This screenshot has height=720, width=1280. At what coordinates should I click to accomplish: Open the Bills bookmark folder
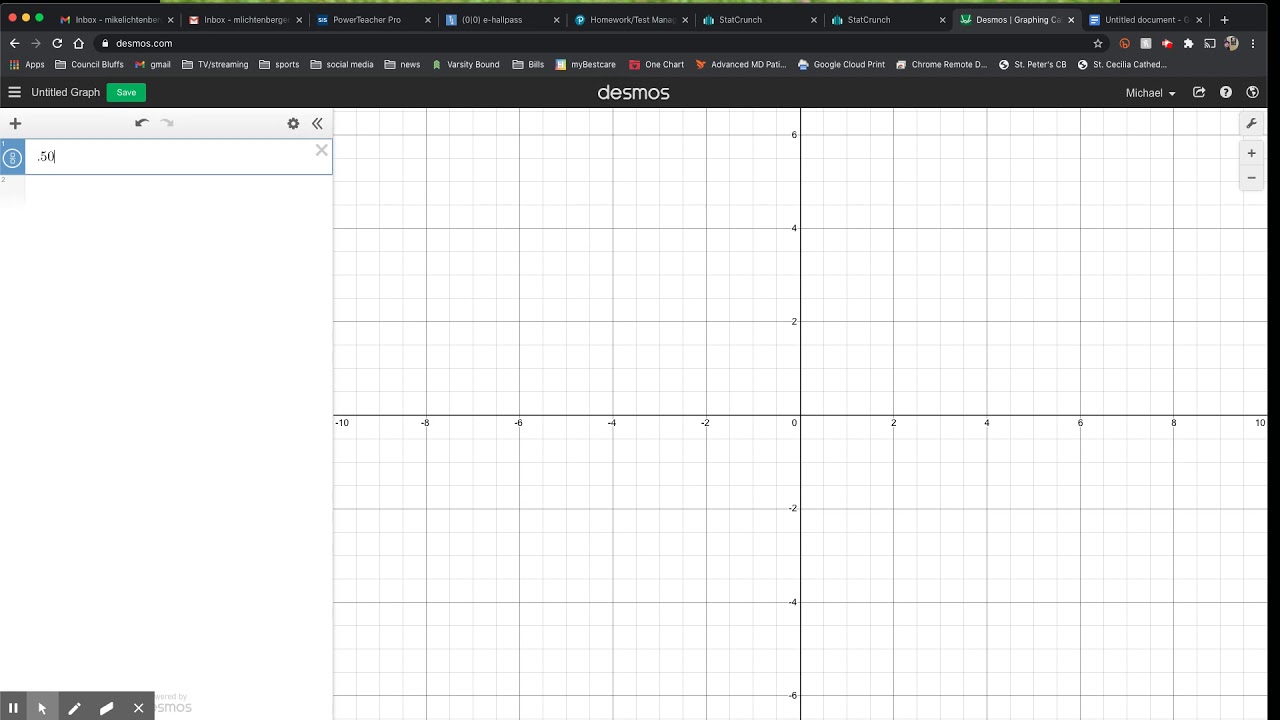tap(528, 65)
